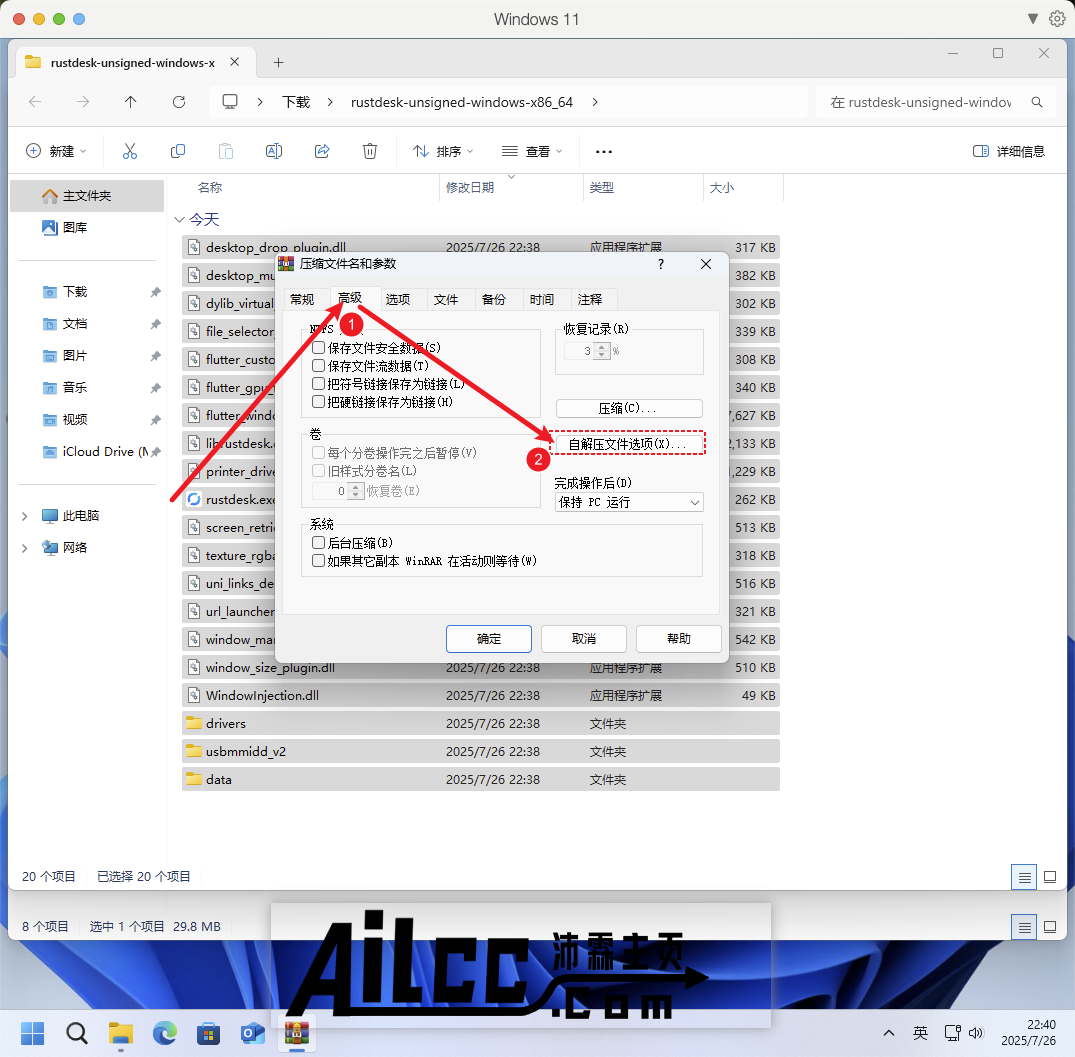Click the question mark help icon in WinRAR dialog
The image size is (1075, 1057).
click(661, 264)
